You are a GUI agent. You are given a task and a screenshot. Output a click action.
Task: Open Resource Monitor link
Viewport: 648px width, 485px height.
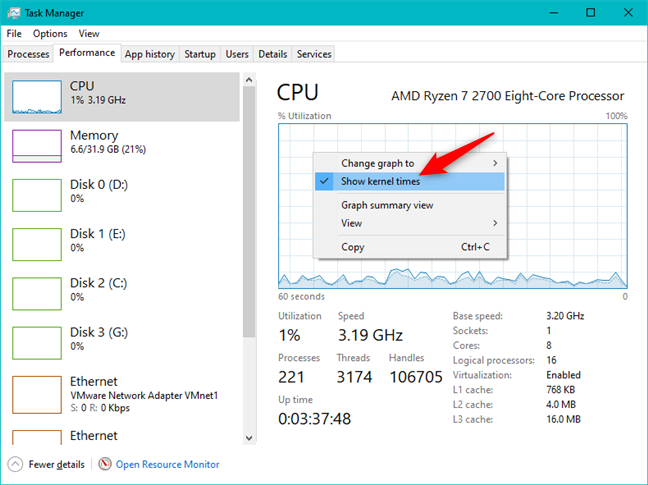coord(167,464)
